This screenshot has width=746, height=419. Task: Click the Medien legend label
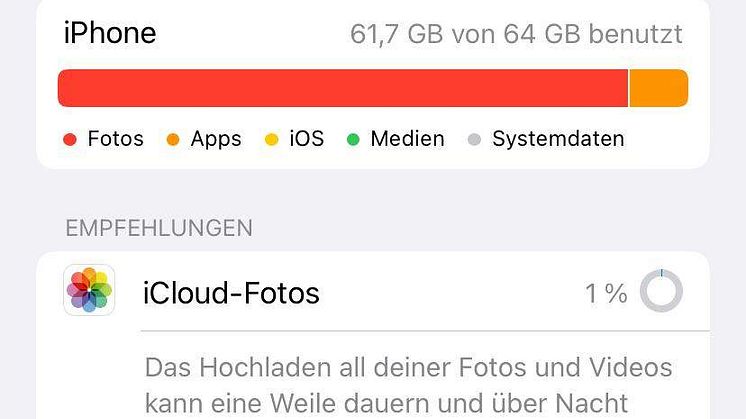point(407,139)
